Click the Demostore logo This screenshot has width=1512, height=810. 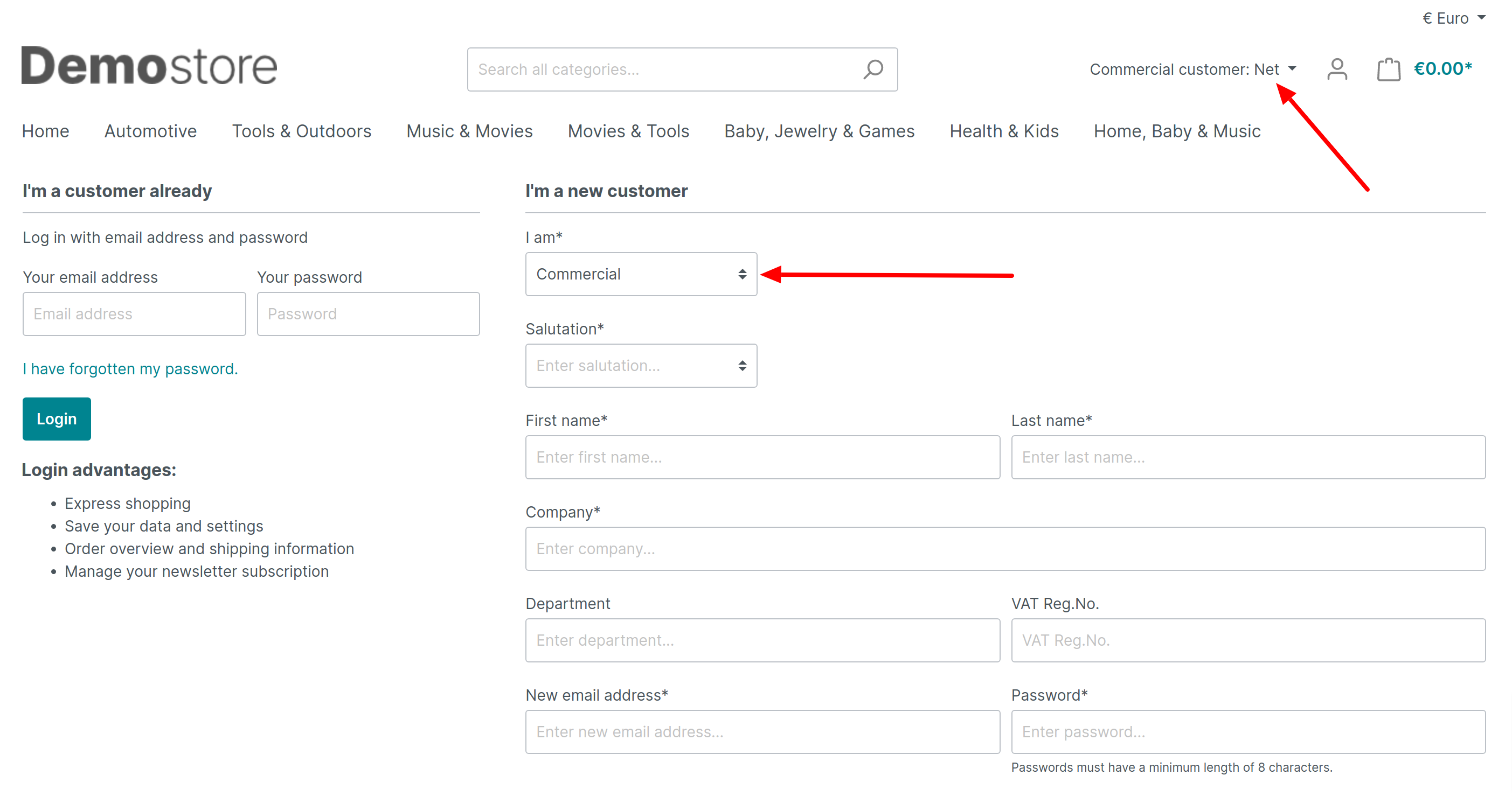pyautogui.click(x=149, y=66)
